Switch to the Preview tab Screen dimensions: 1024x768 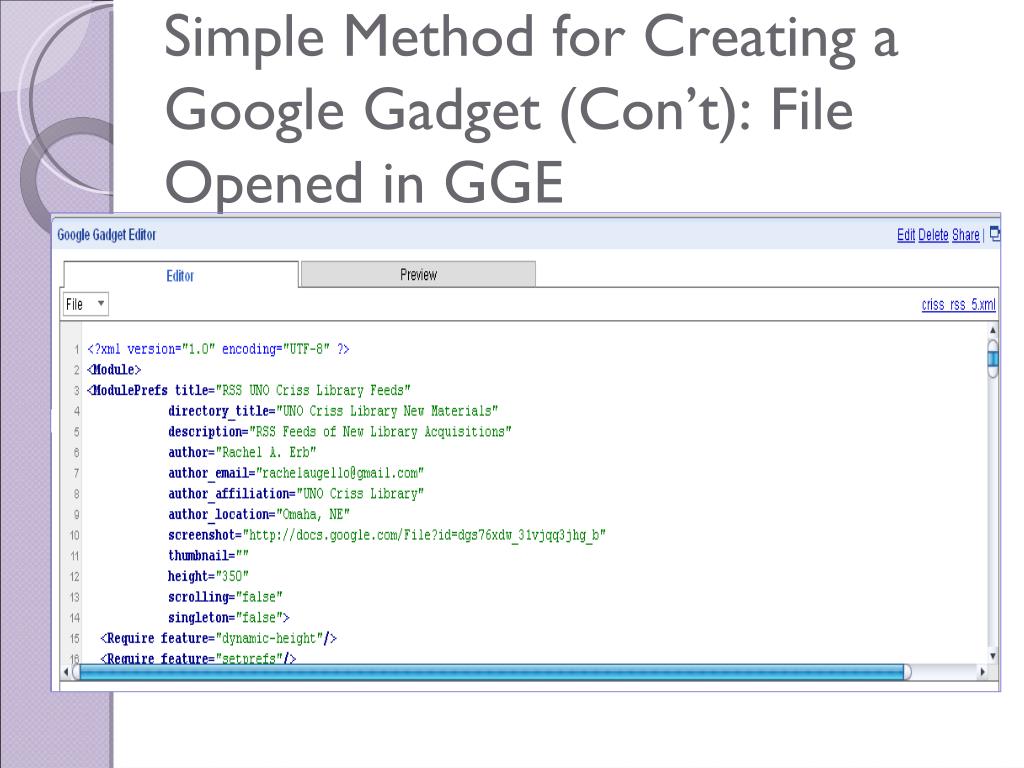point(418,274)
